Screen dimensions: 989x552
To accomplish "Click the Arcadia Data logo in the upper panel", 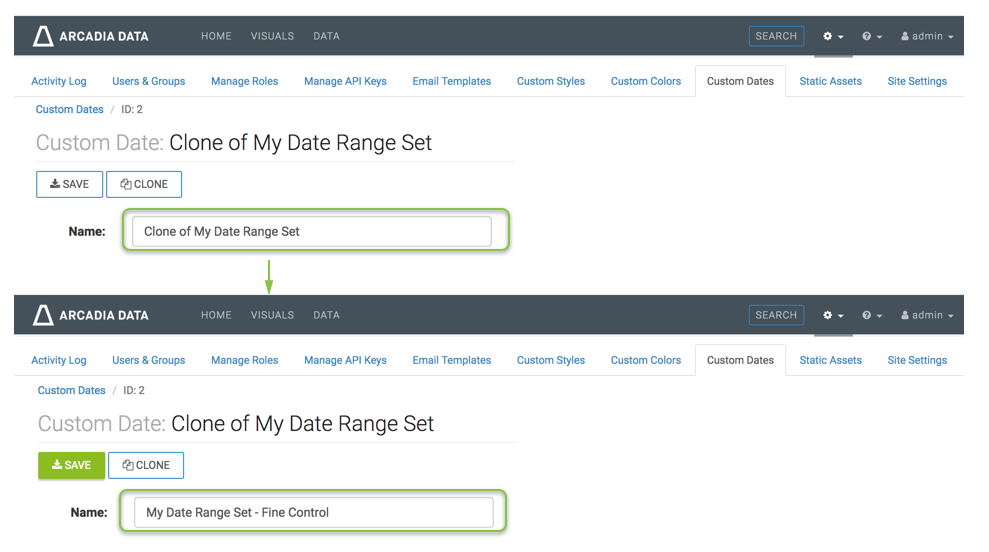I will pyautogui.click(x=90, y=36).
